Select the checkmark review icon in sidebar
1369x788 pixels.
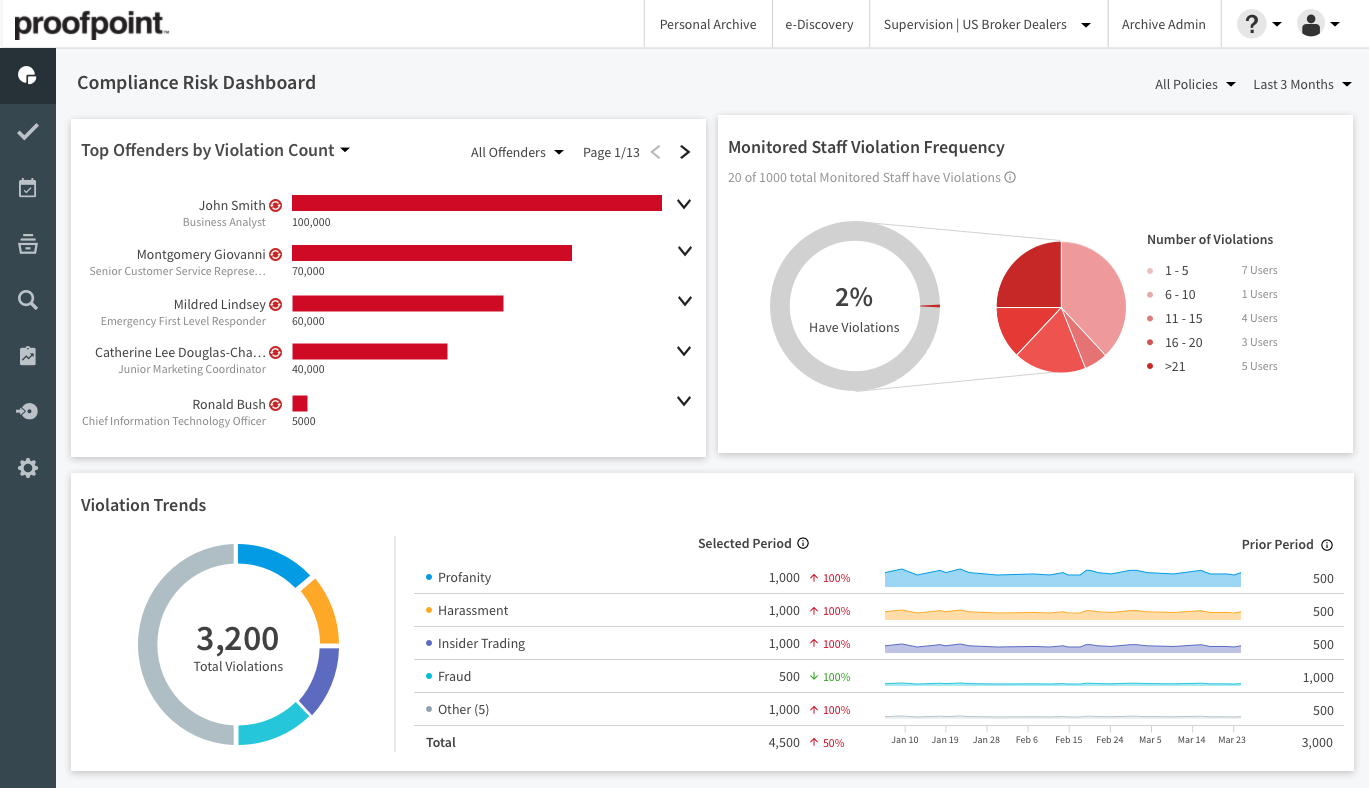click(27, 131)
